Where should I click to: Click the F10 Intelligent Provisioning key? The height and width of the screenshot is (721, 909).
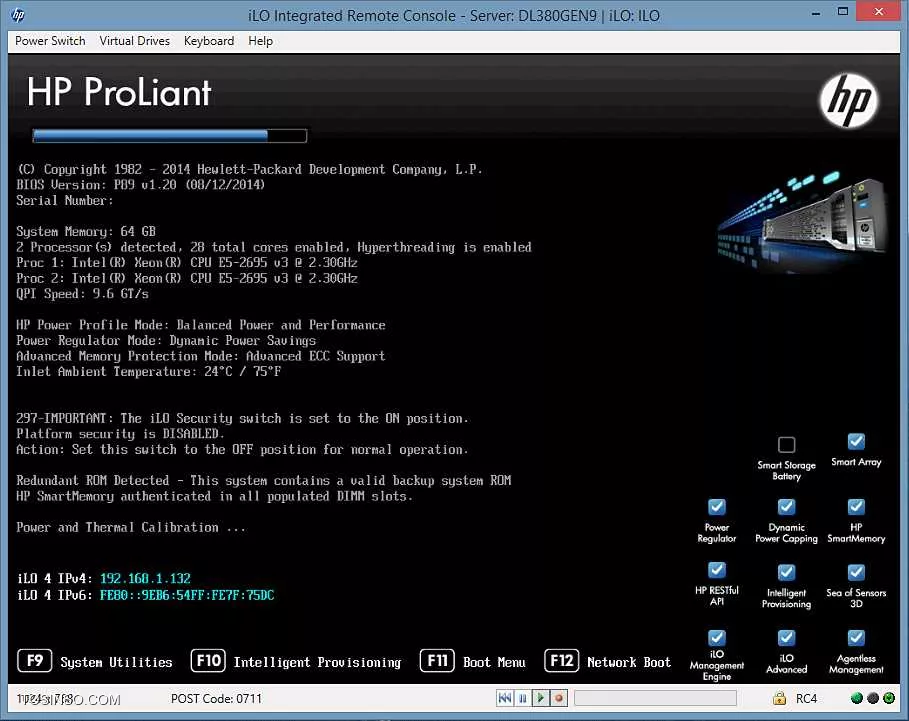(x=208, y=661)
